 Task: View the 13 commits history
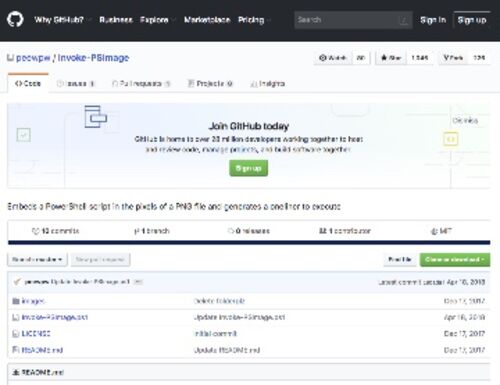click(55, 231)
